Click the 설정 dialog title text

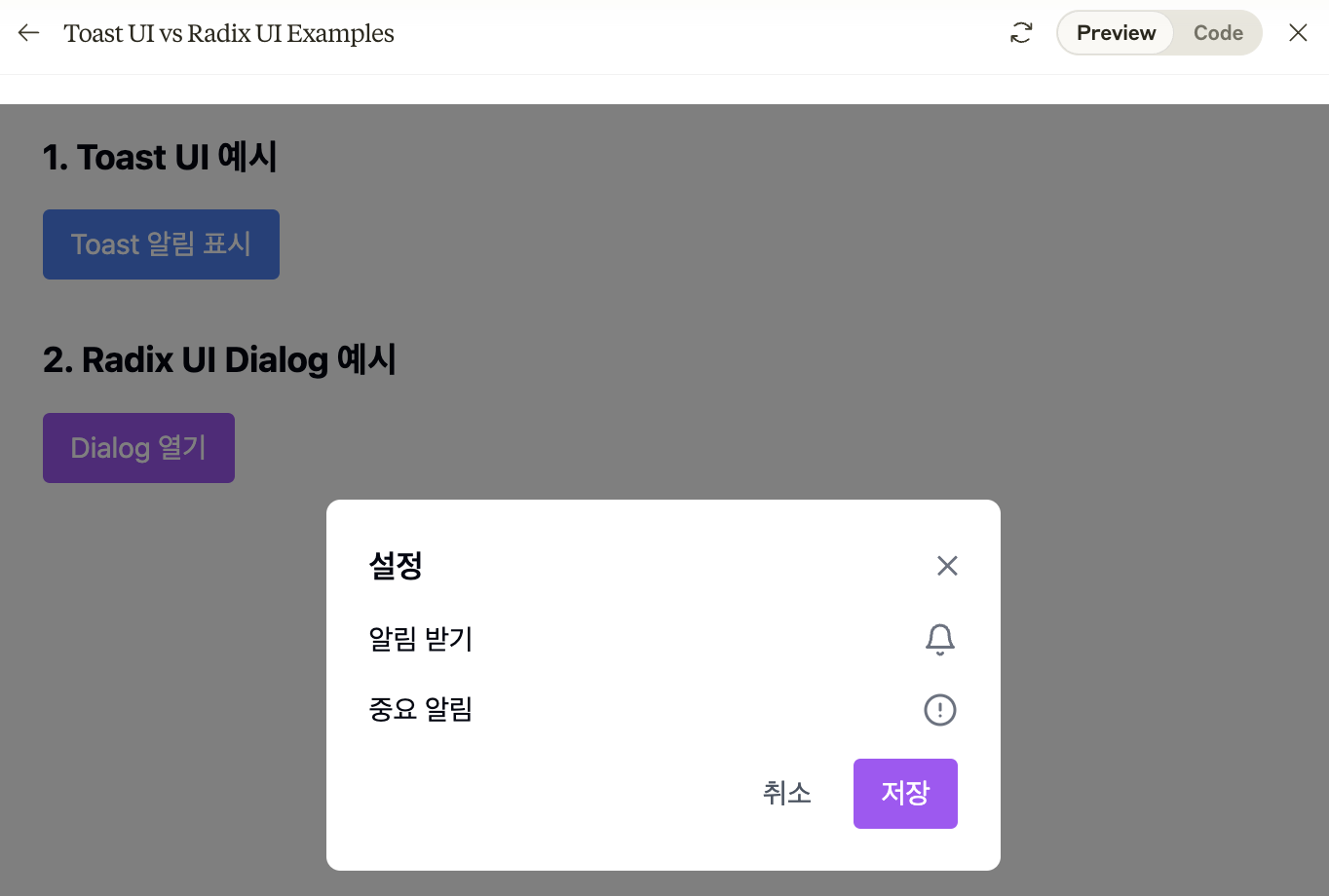396,565
